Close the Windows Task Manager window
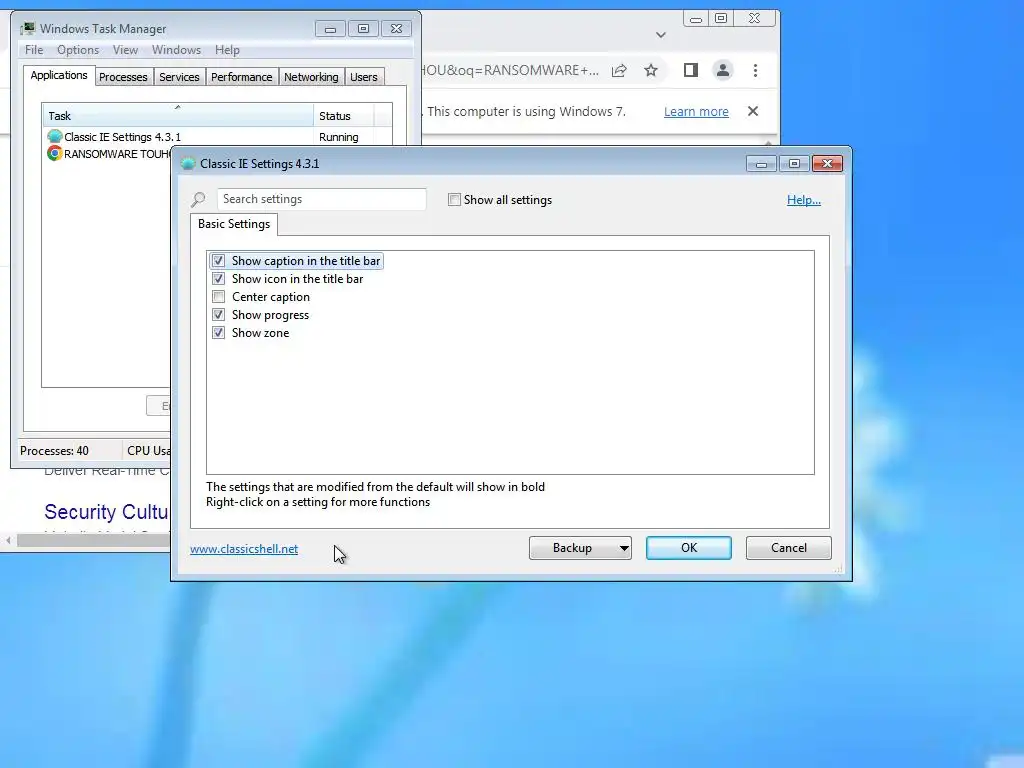 pos(396,29)
